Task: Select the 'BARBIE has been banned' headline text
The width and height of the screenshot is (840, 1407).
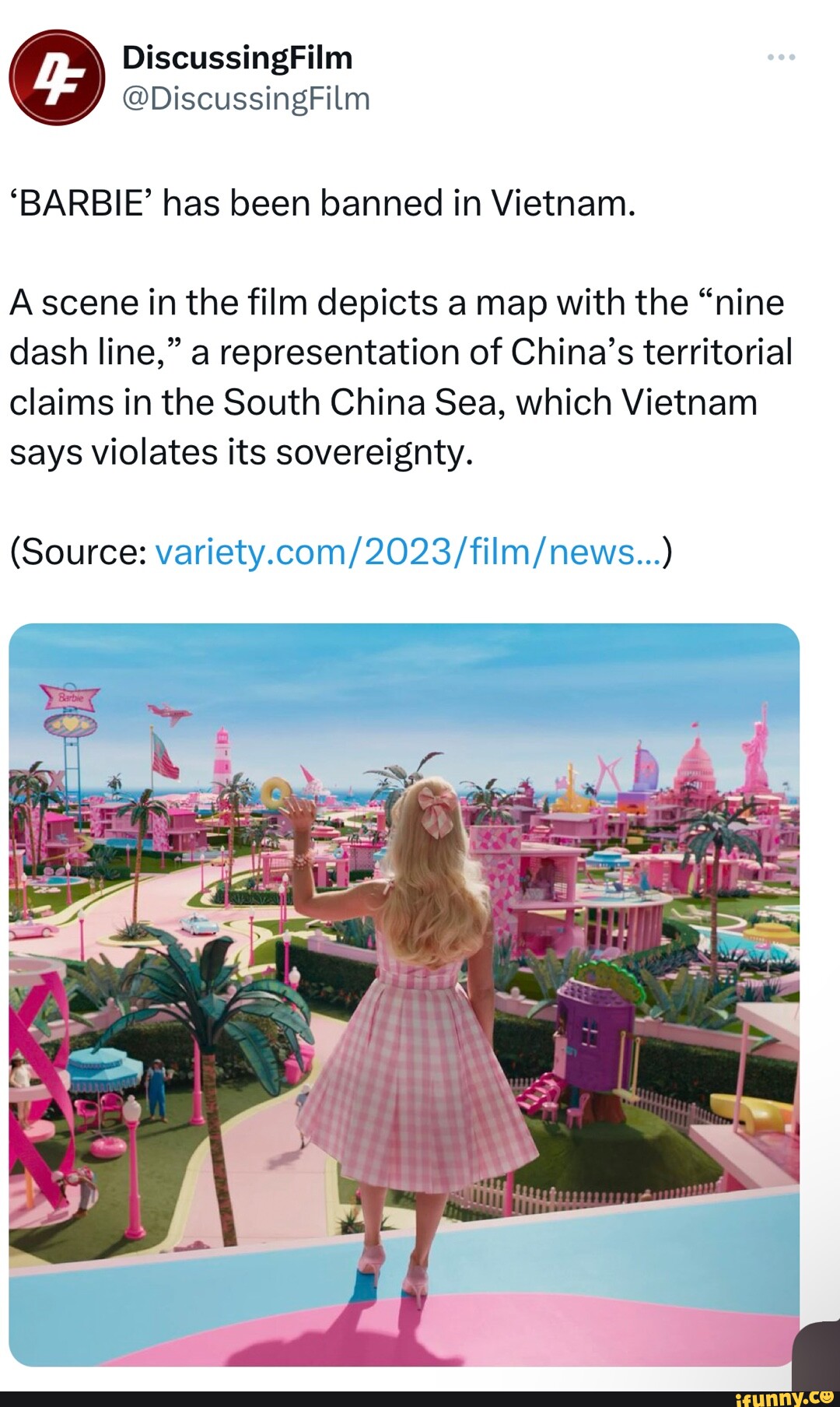Action: 323,203
